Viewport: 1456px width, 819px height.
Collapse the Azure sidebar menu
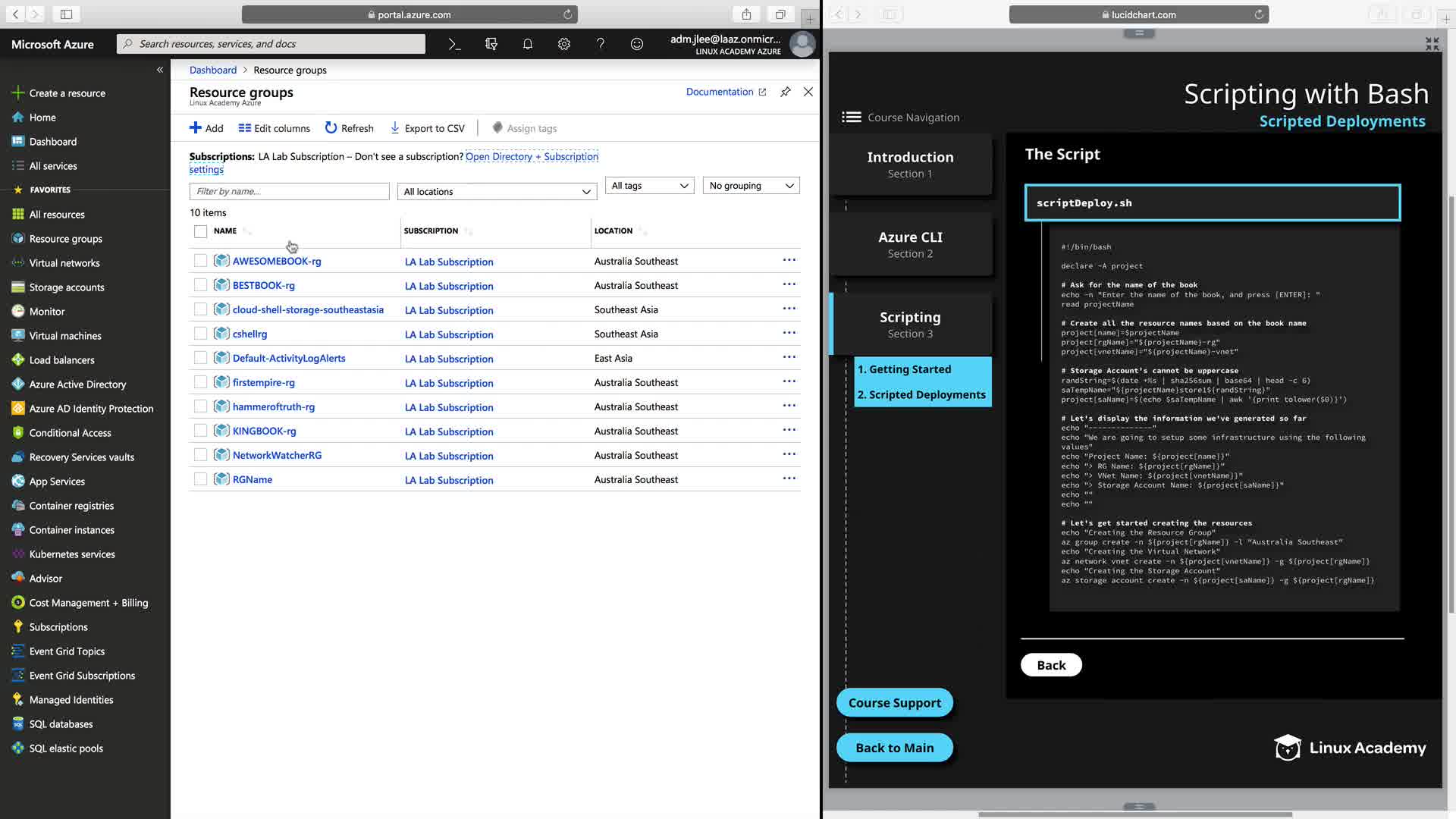[160, 70]
